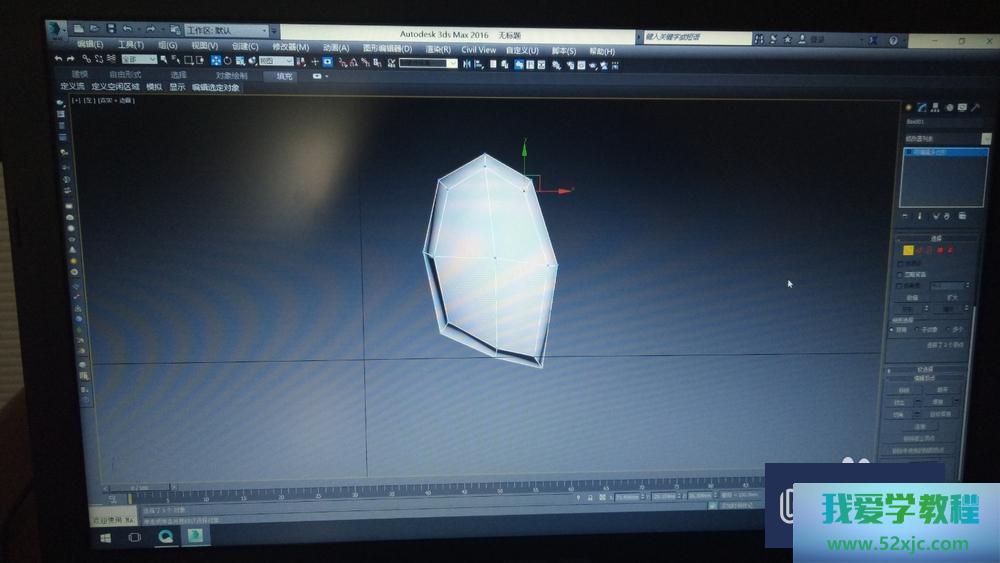Click the 编辑选定对象 ribbon button
1000x563 pixels.
(216, 87)
